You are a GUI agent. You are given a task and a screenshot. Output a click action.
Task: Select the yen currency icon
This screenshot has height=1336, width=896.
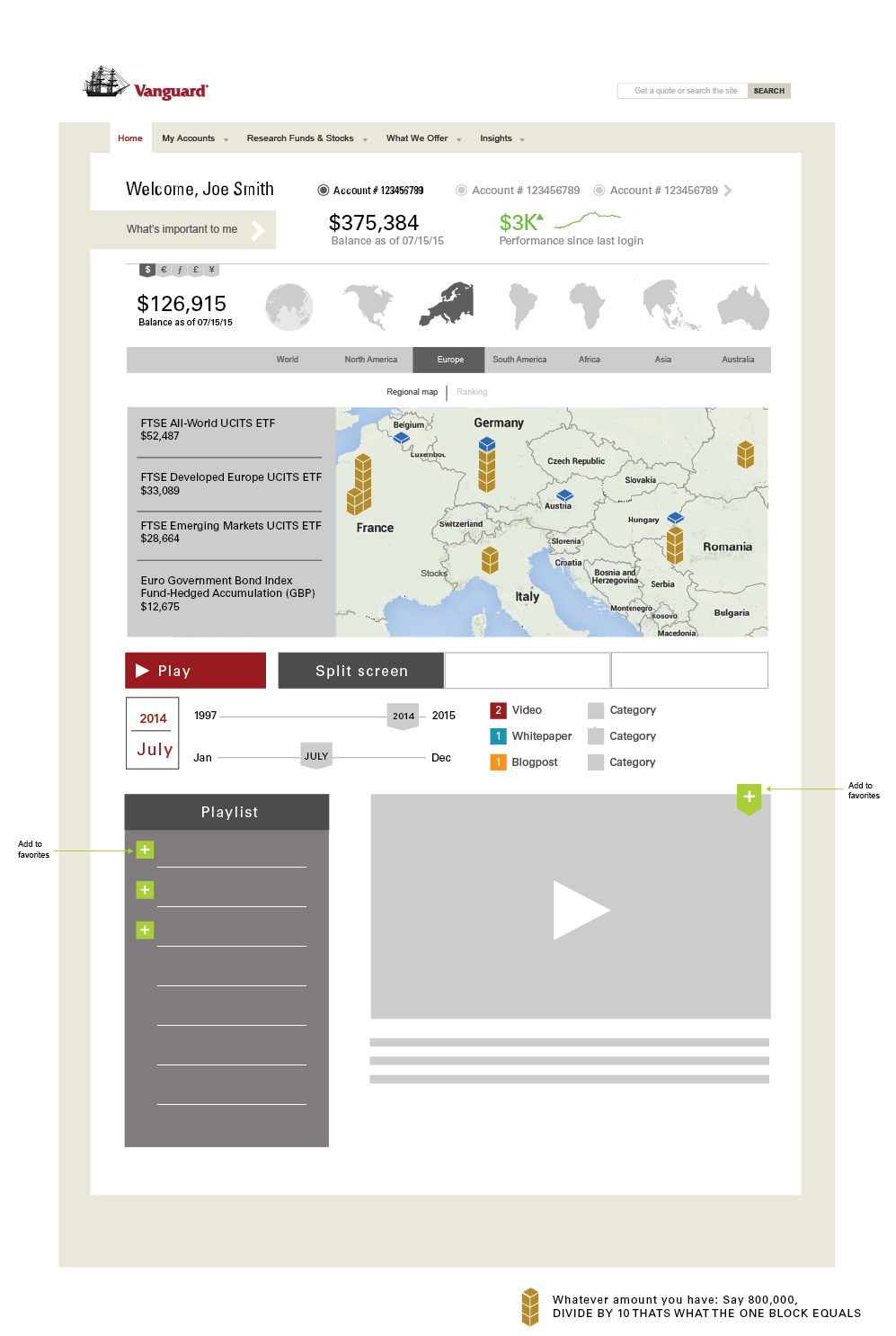pyautogui.click(x=212, y=270)
